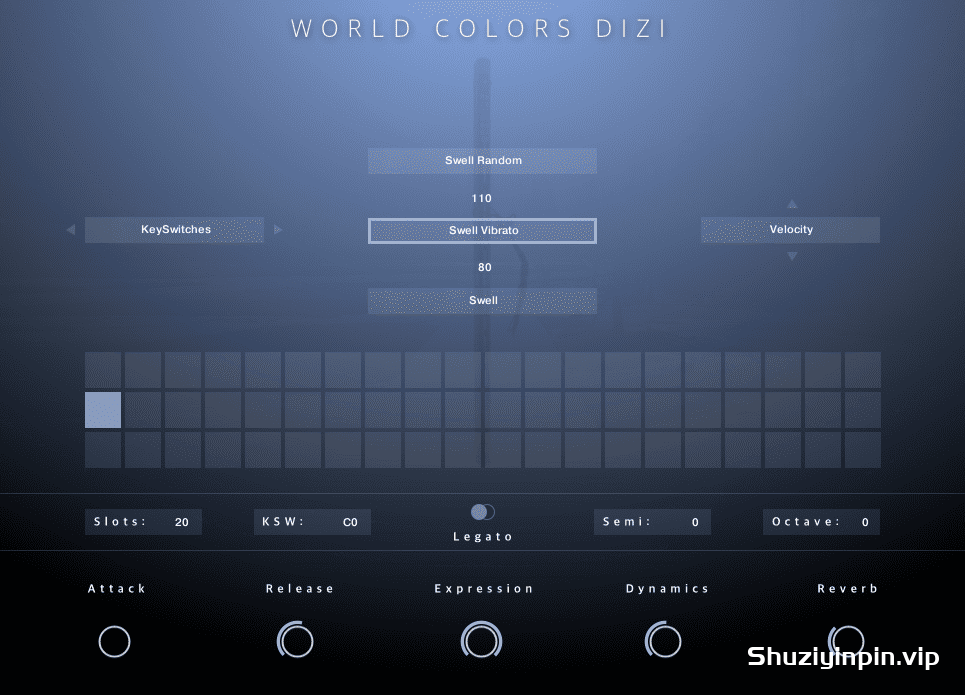Adjust the Release knob
Screen dimensions: 965x695
click(295, 640)
